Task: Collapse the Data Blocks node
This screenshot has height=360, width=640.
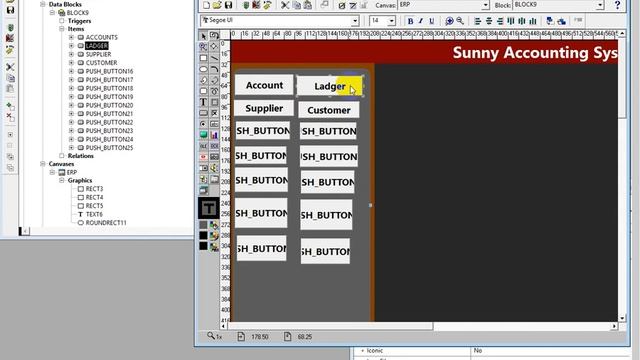Action: pos(42,4)
